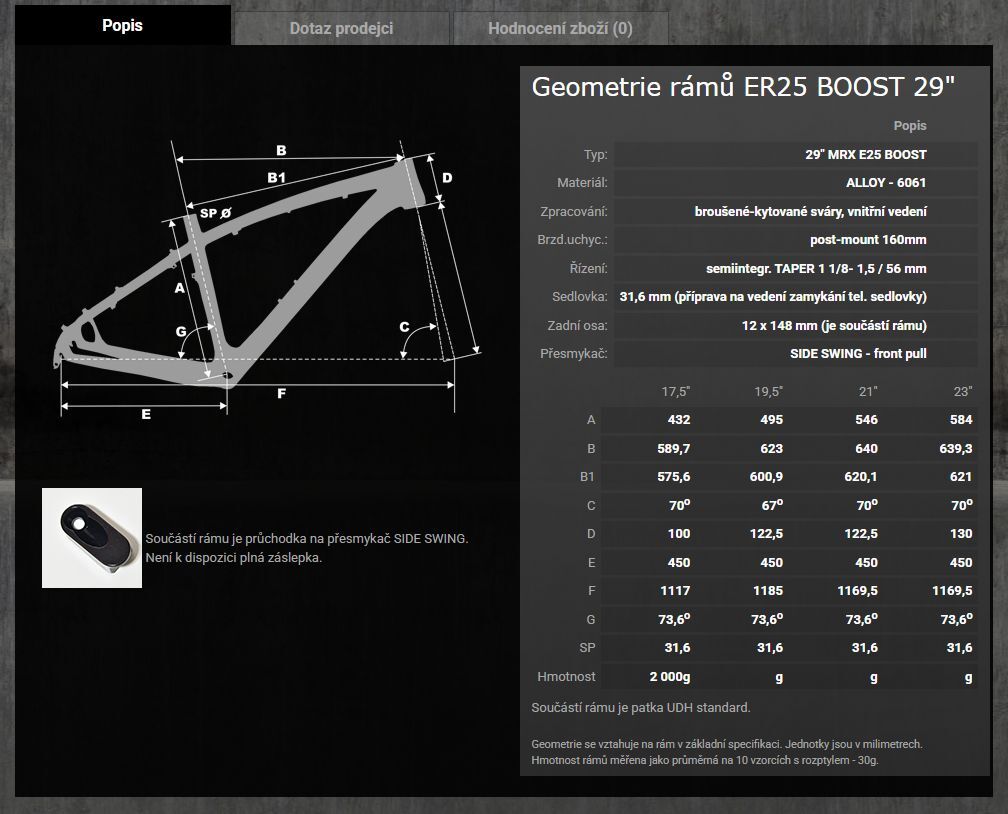Image resolution: width=1008 pixels, height=814 pixels.
Task: Select the 21" size column header
Action: (867, 391)
